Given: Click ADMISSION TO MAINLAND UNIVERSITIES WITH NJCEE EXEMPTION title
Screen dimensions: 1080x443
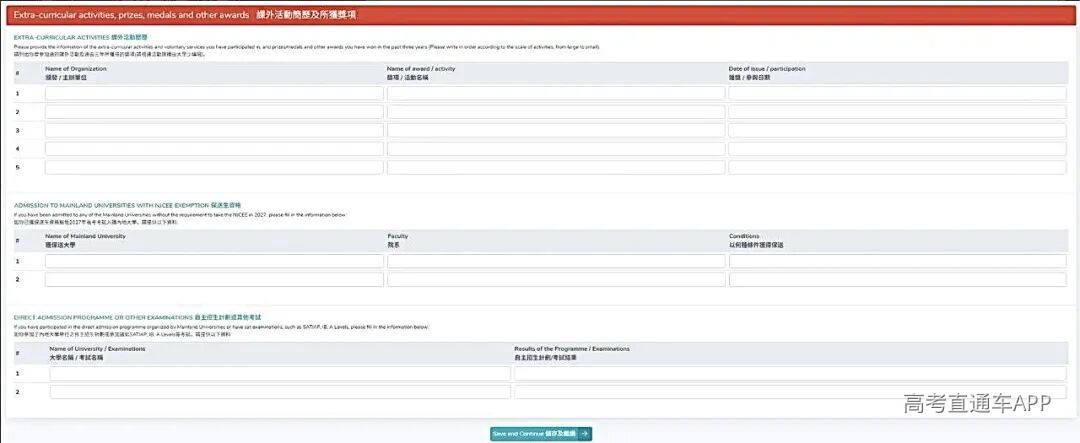Looking at the screenshot, I should pyautogui.click(x=127, y=205).
